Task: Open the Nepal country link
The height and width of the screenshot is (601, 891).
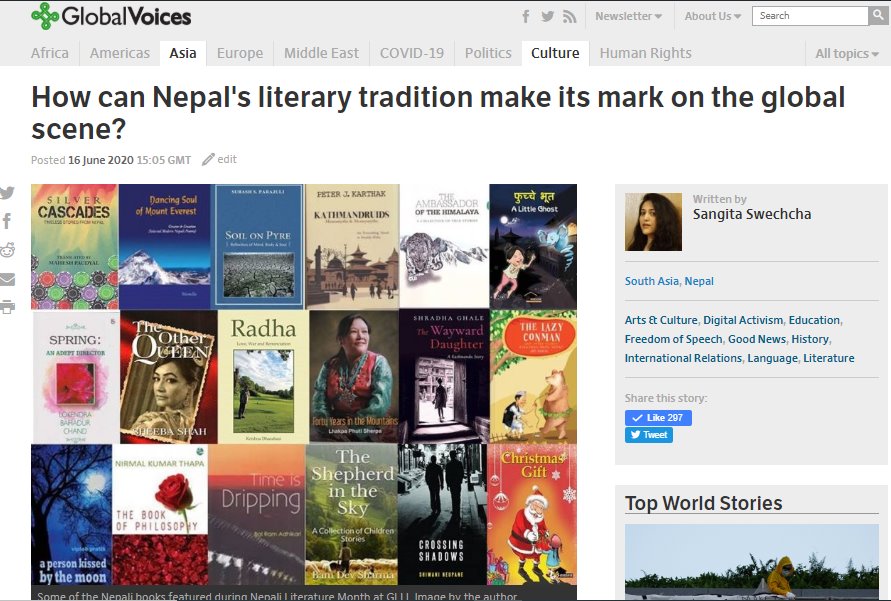Action: click(699, 281)
